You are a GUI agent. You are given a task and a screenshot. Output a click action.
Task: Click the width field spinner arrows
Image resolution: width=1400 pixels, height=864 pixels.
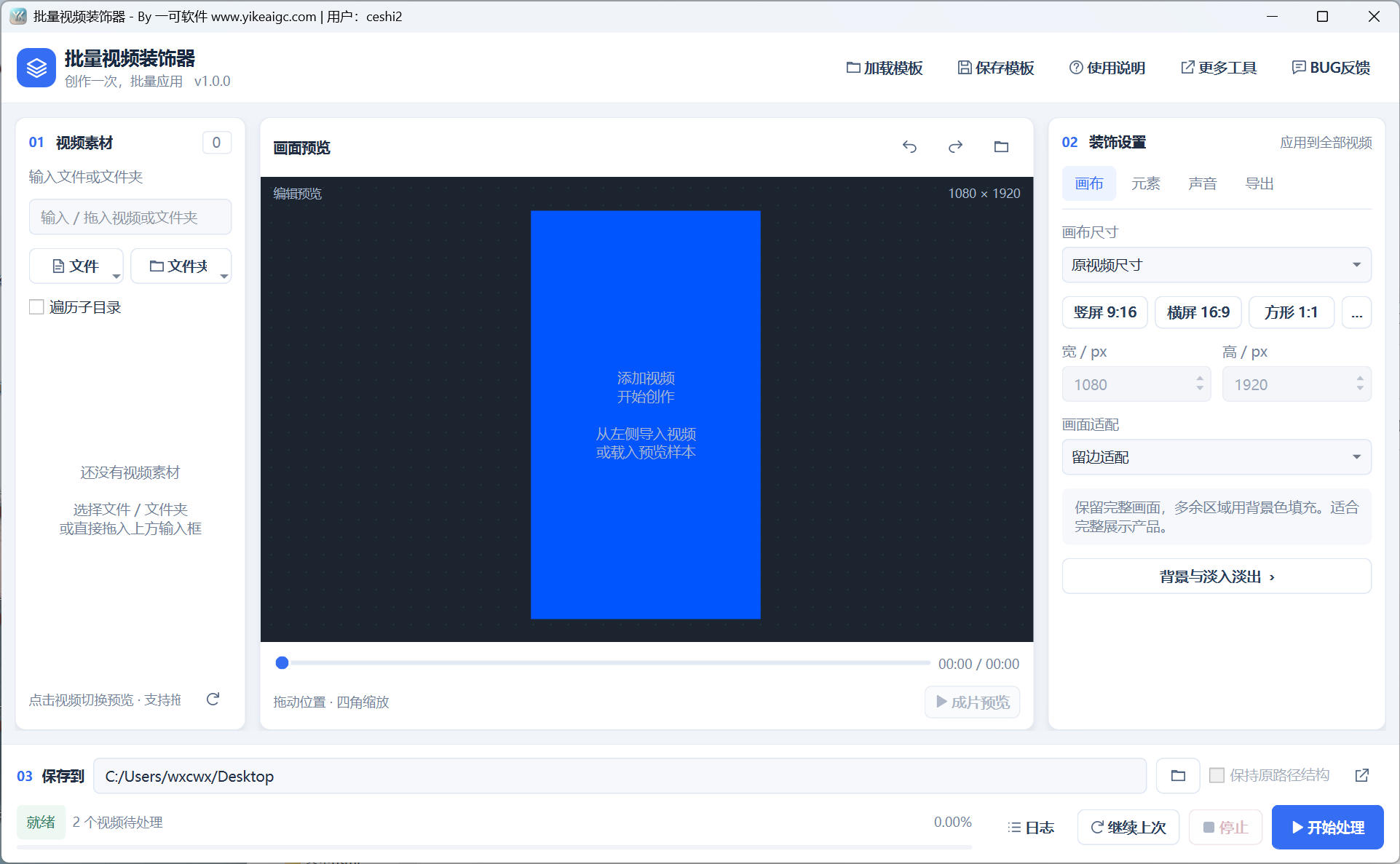[x=1200, y=384]
